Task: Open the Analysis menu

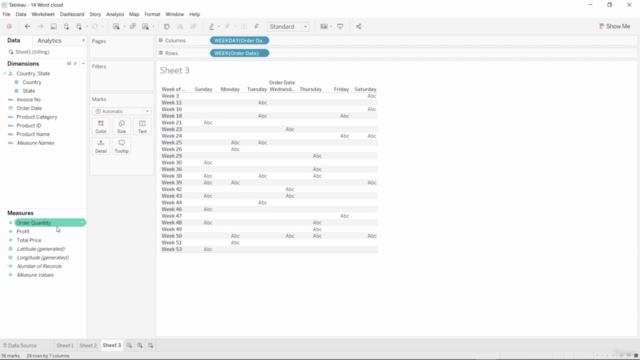Action: click(x=115, y=14)
